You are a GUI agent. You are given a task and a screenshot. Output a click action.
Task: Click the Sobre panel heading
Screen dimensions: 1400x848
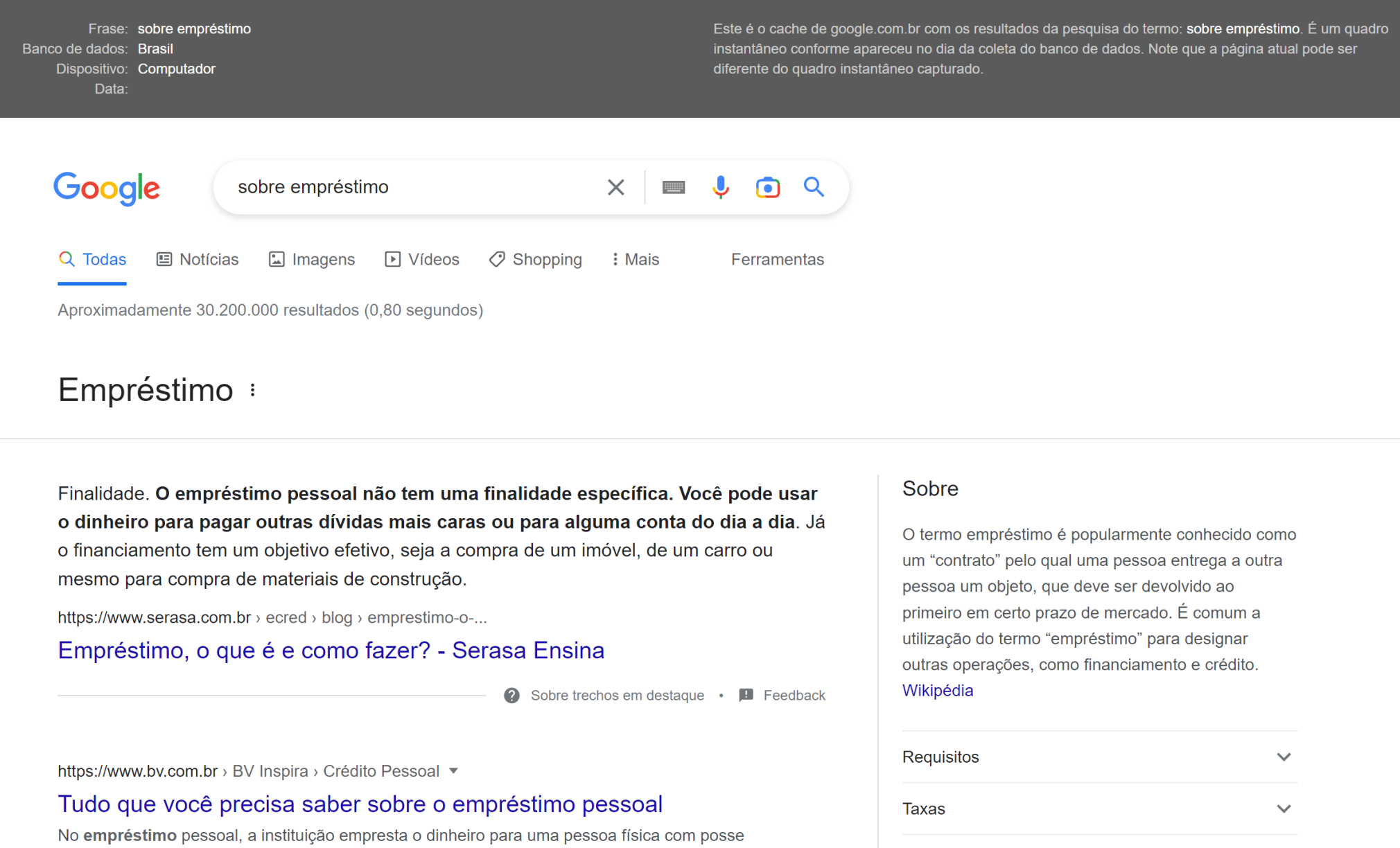(x=930, y=488)
